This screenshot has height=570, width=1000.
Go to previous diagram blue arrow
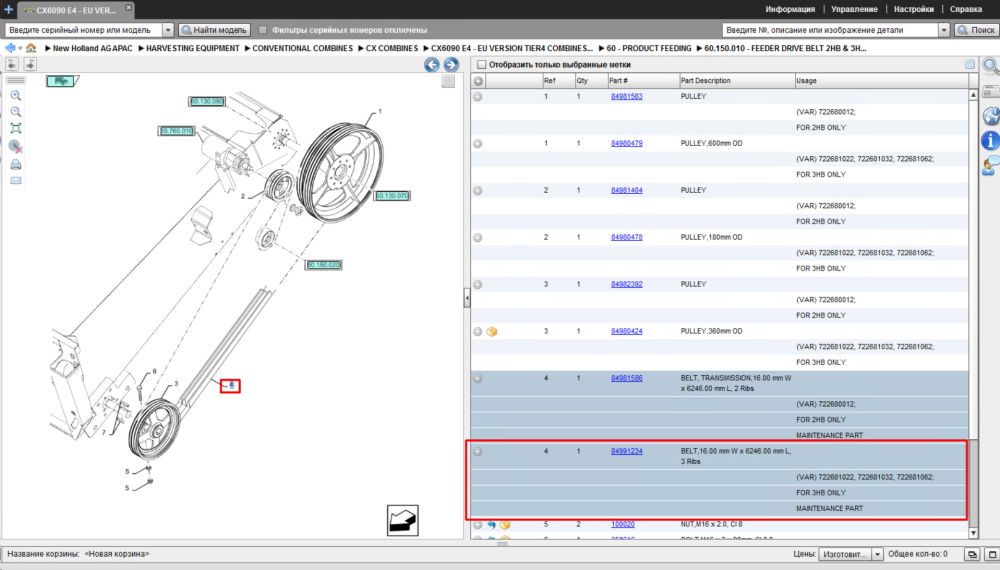pos(432,64)
